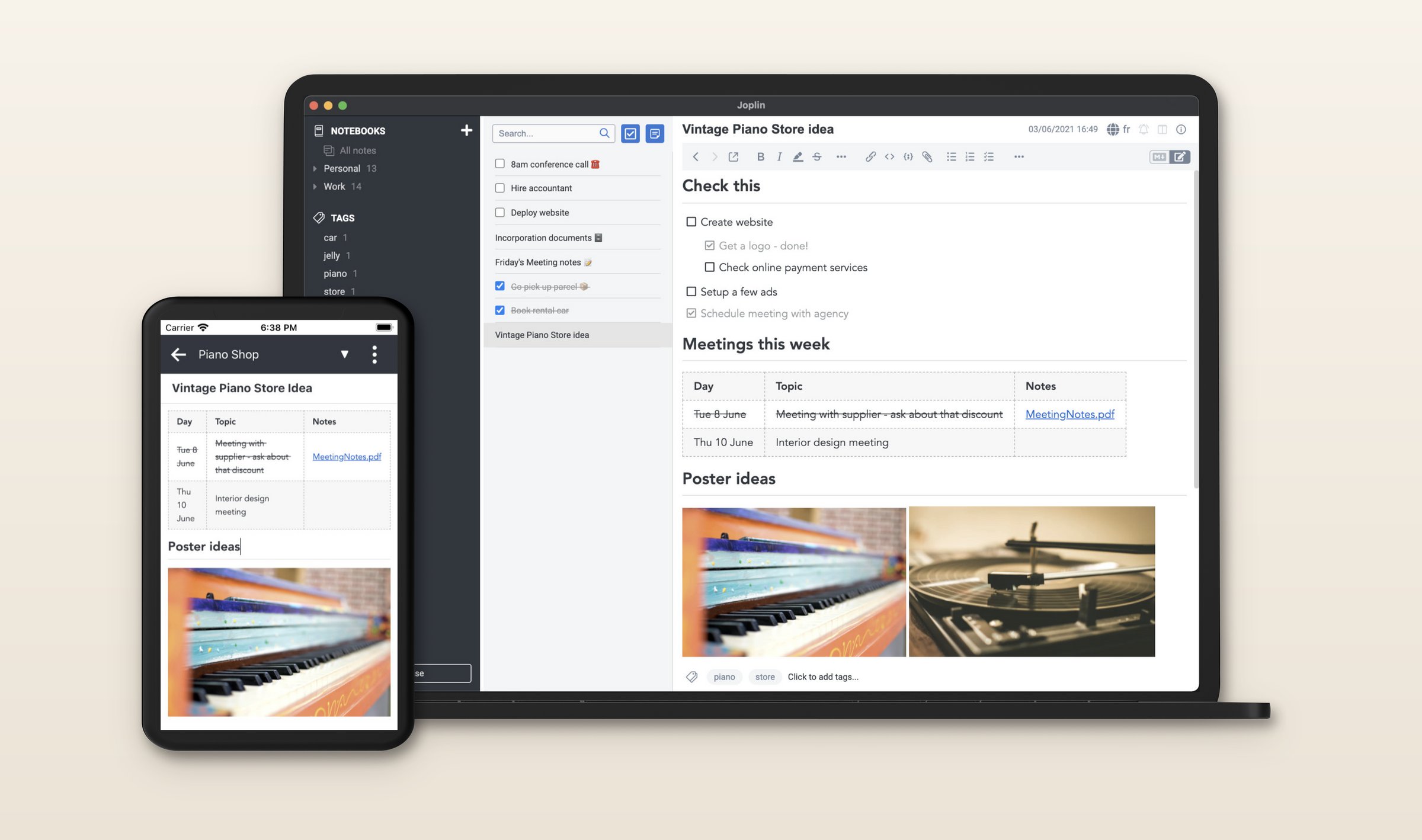1422x840 pixels.
Task: Uncheck the Book rental car to-do
Action: pos(500,310)
